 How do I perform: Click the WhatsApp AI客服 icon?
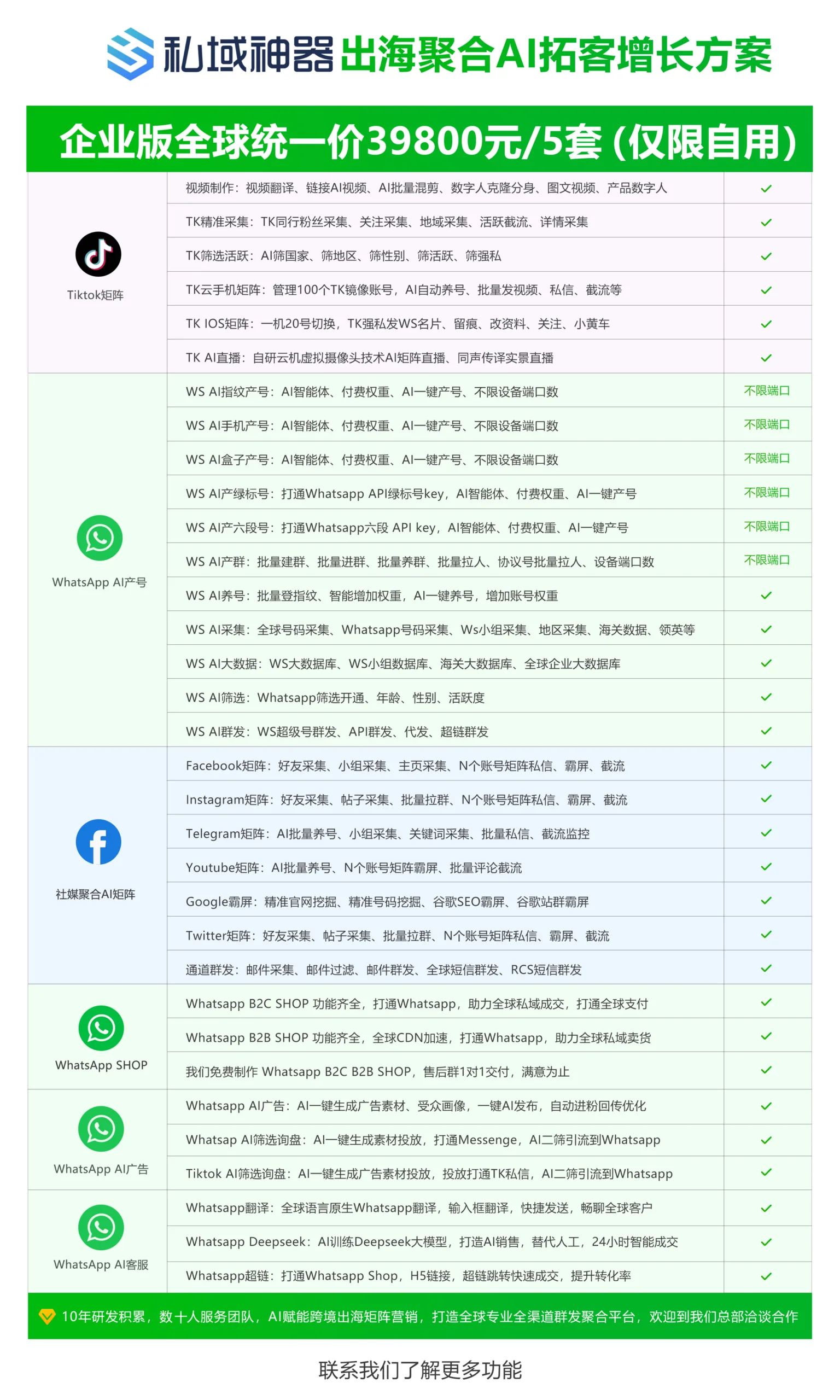pyautogui.click(x=101, y=1227)
